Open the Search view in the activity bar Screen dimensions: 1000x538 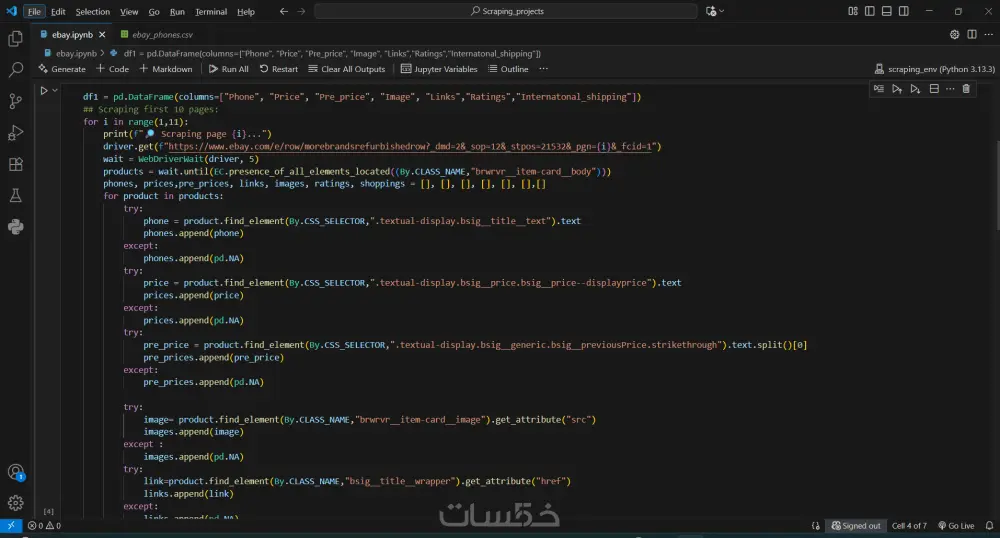[x=15, y=70]
